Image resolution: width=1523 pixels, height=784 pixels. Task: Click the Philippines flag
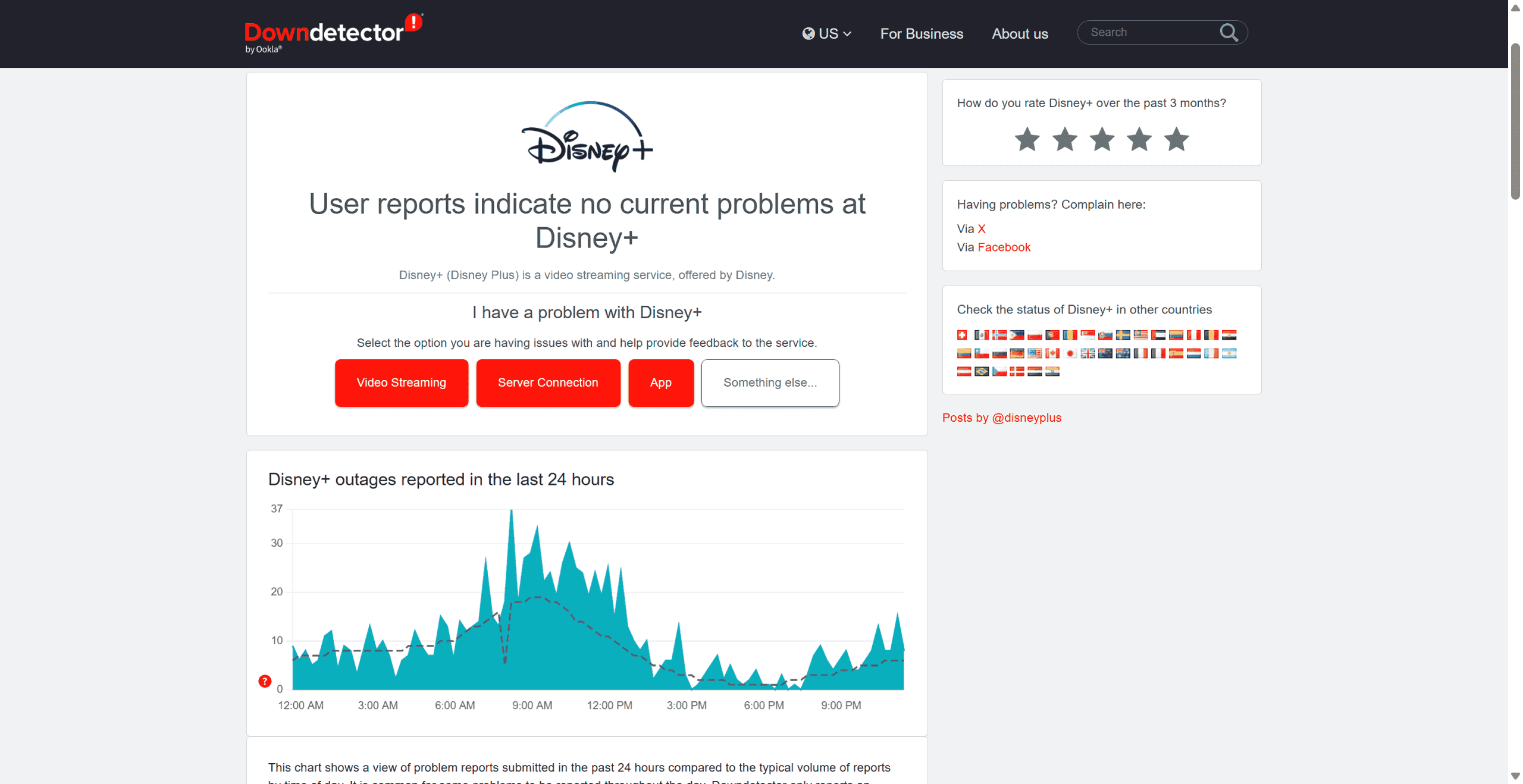(x=1017, y=335)
